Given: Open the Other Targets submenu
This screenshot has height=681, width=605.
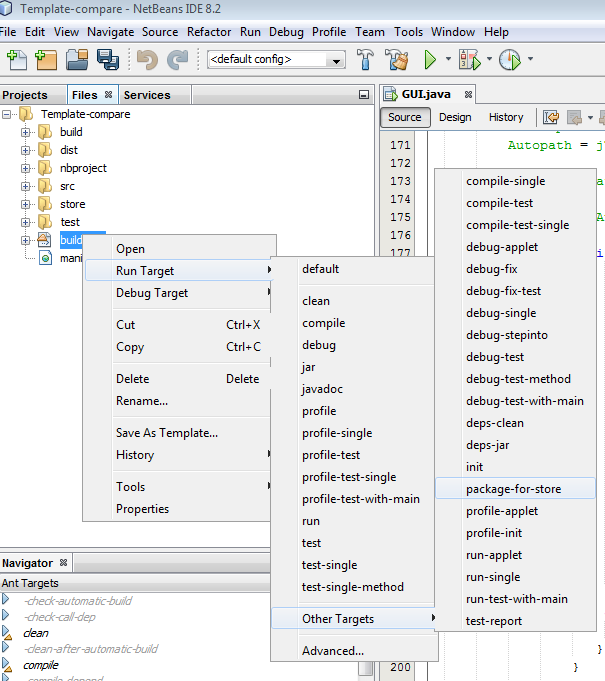Looking at the screenshot, I should click(x=353, y=618).
